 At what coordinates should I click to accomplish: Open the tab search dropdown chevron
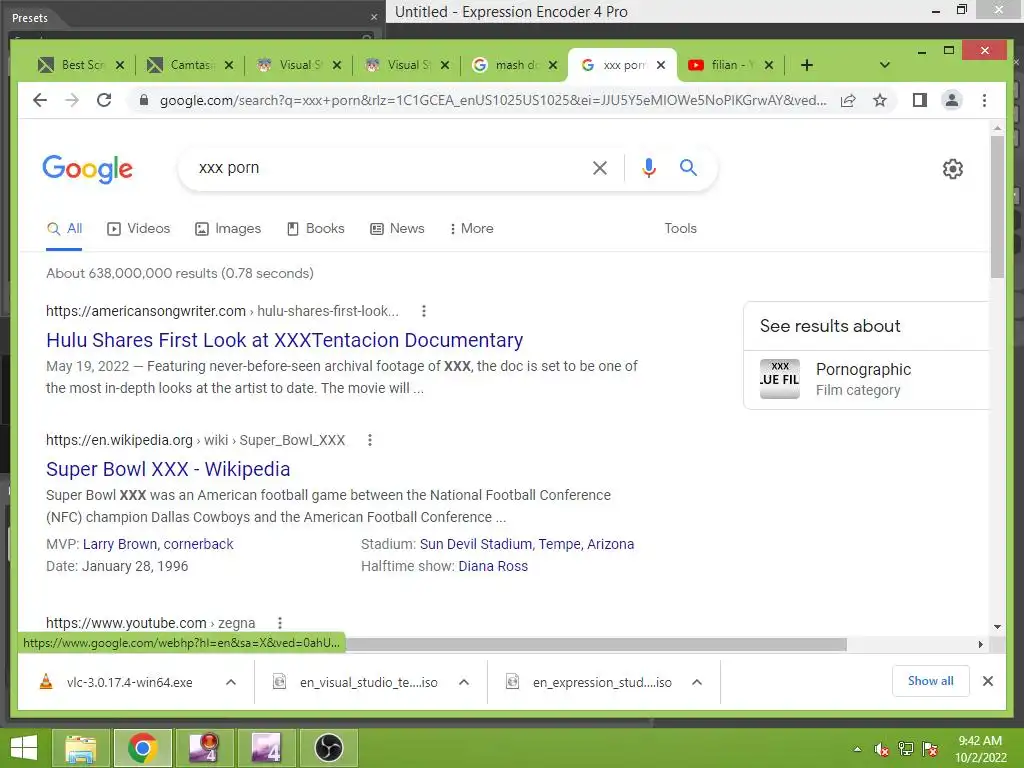885,65
